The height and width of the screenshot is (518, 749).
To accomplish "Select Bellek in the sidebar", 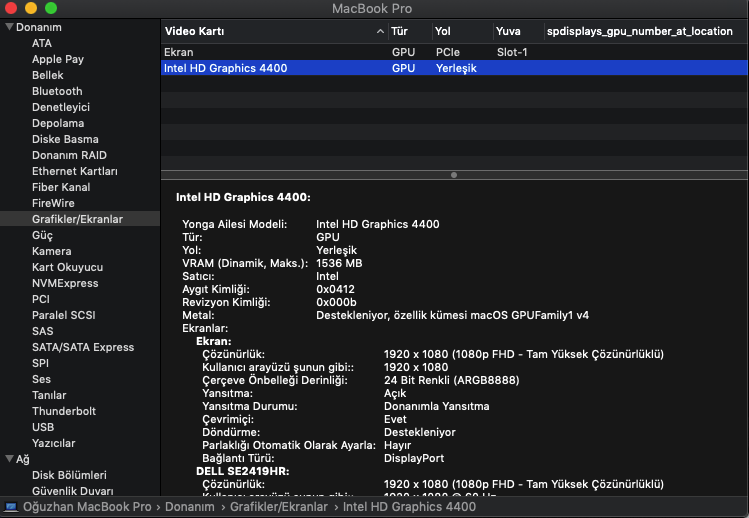I will pyautogui.click(x=47, y=75).
